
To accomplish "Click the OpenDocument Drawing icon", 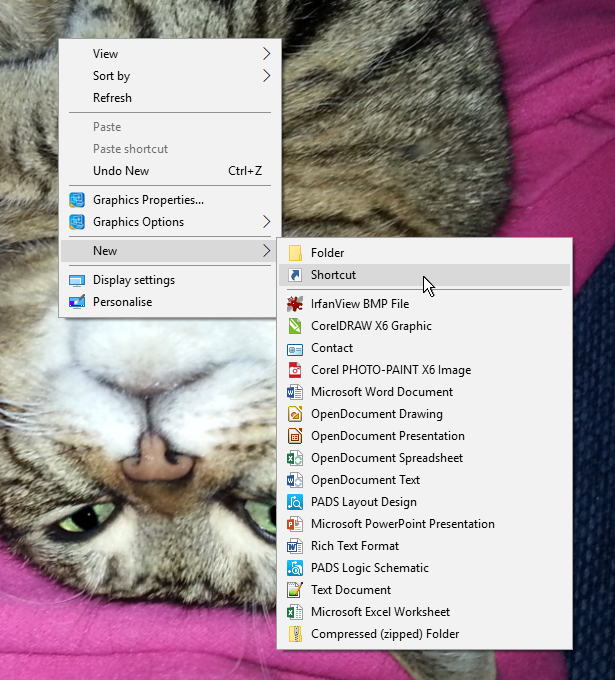I will pos(295,414).
